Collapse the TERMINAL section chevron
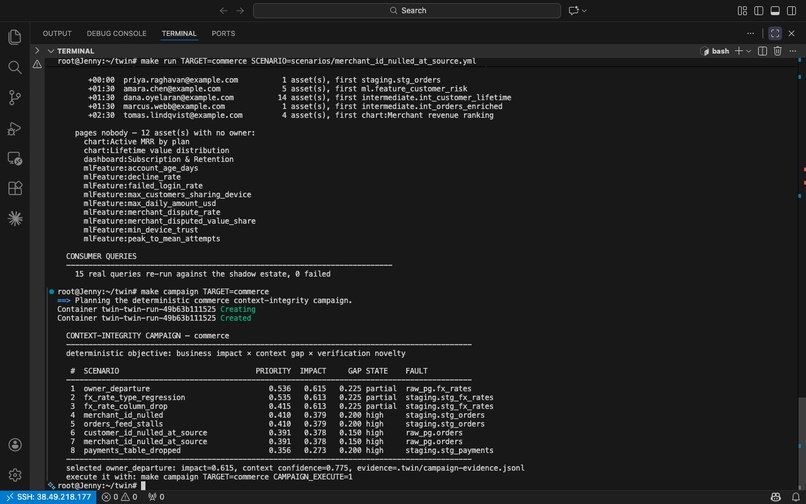The width and height of the screenshot is (806, 504). [51, 51]
